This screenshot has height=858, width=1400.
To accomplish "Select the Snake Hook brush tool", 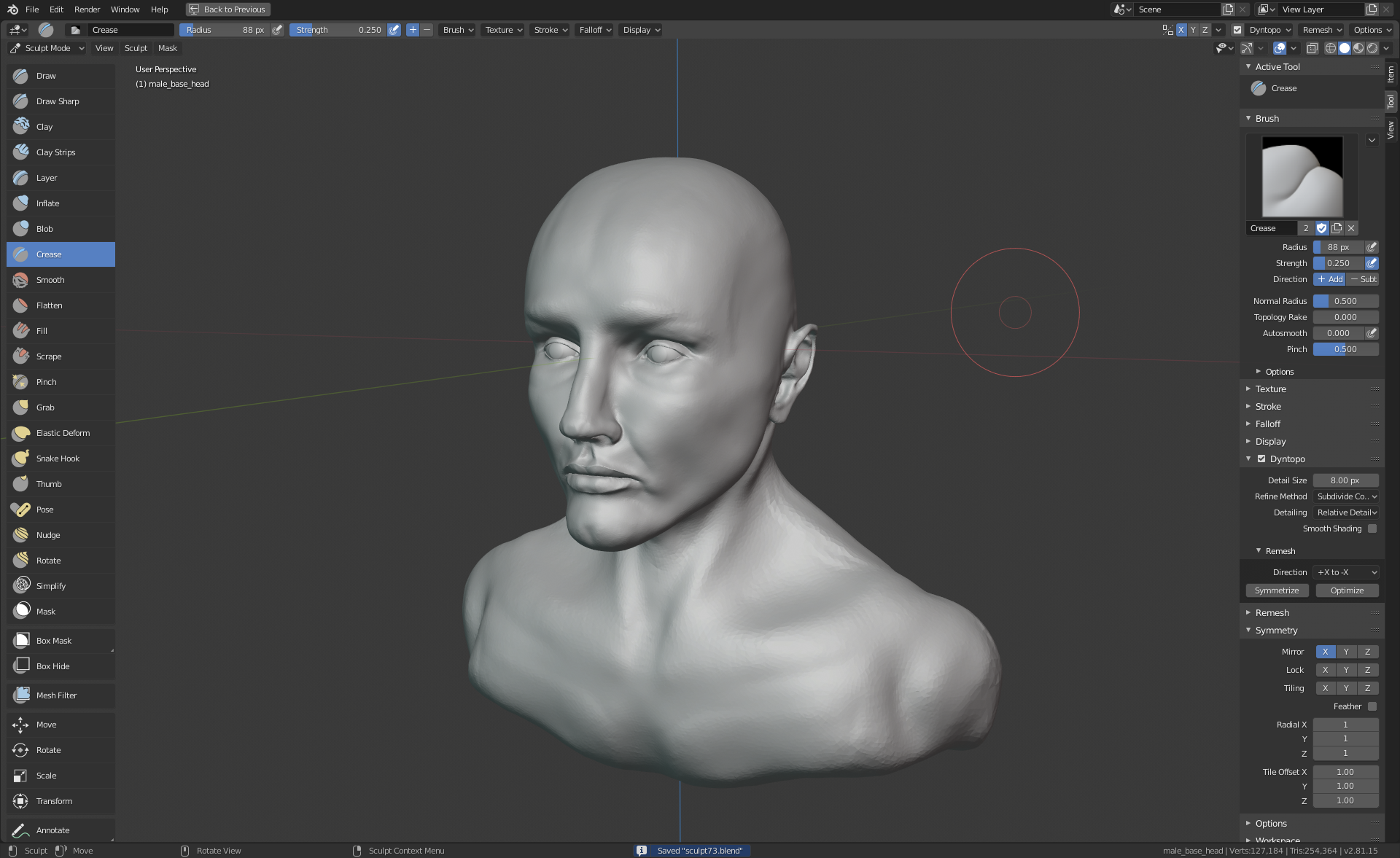I will point(58,459).
